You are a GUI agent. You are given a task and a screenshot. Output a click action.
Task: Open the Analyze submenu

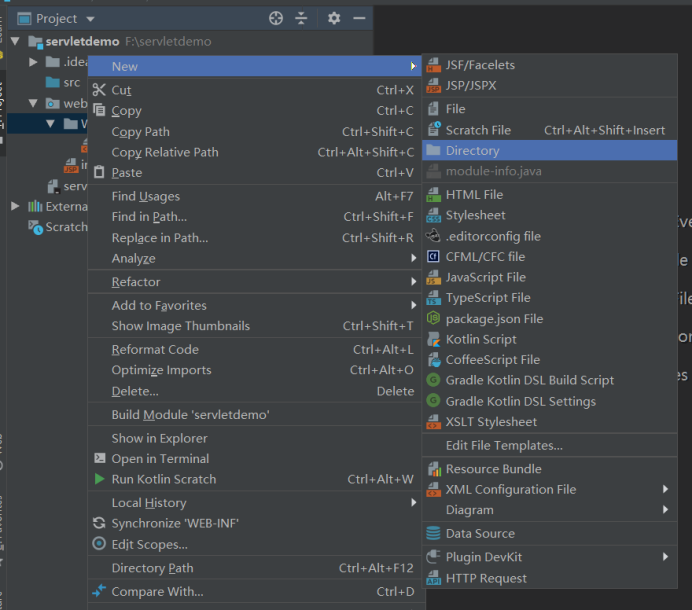255,258
